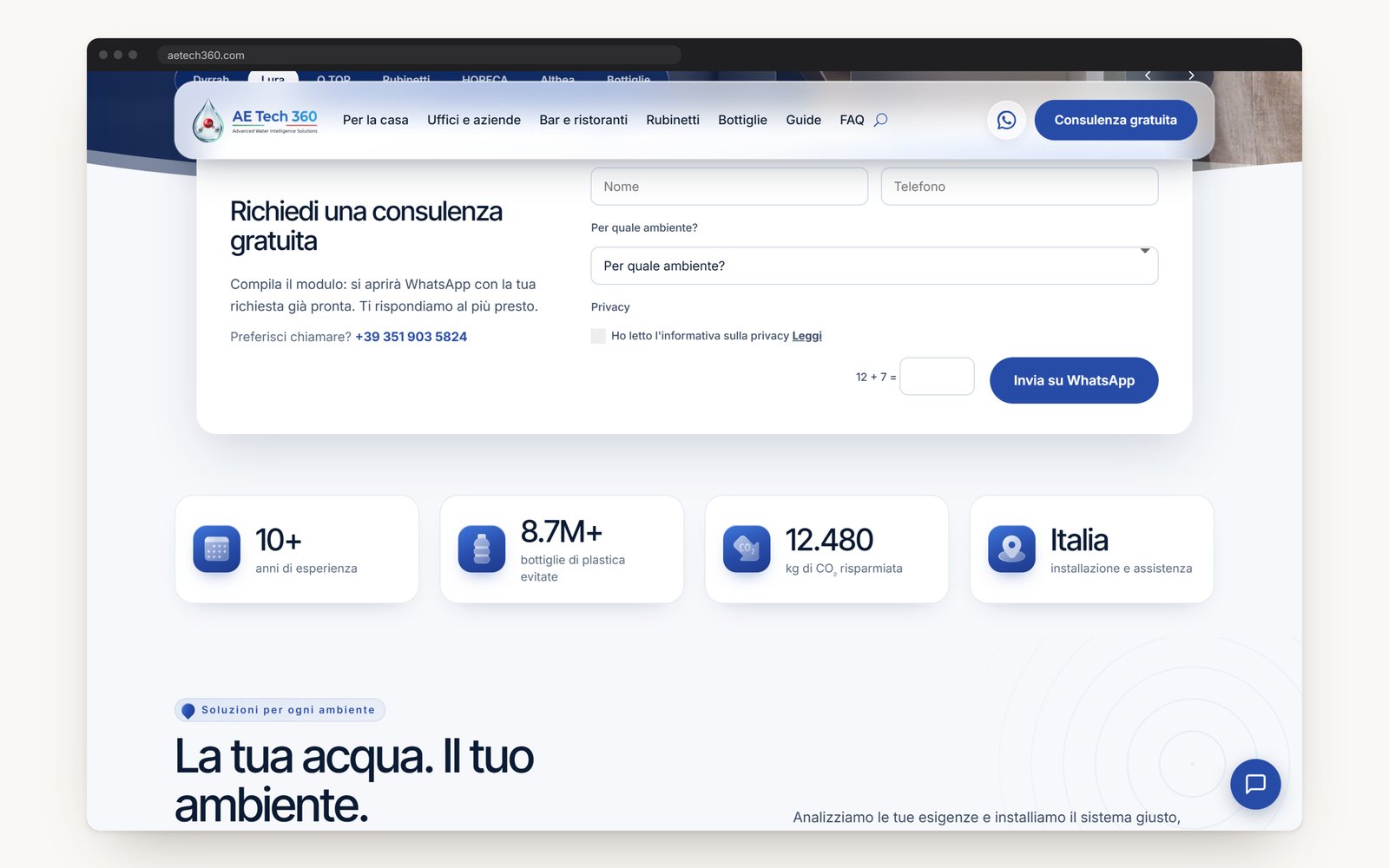Open the 'Per la casa' menu

[375, 120]
